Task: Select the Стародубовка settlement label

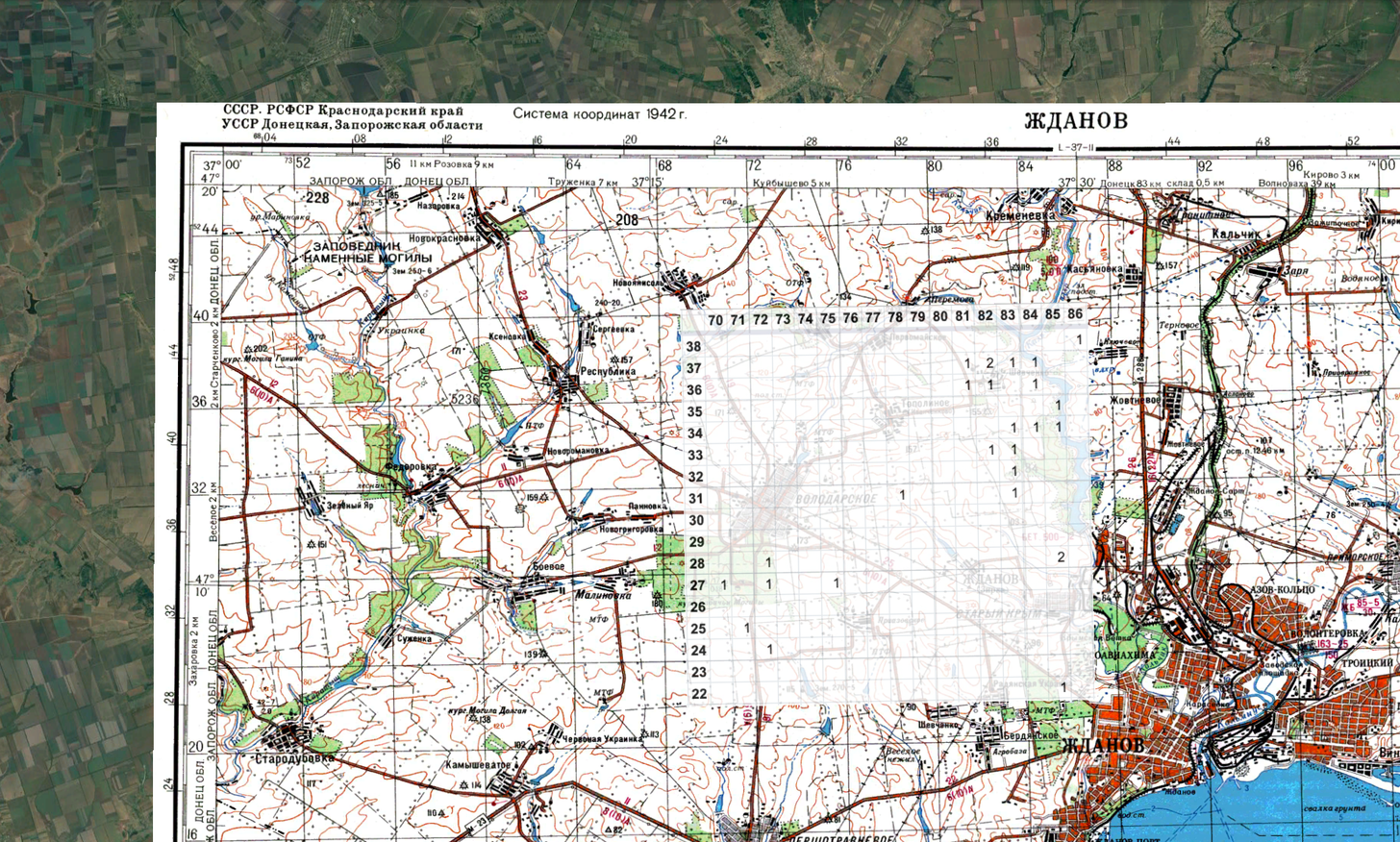Action: coord(293,758)
